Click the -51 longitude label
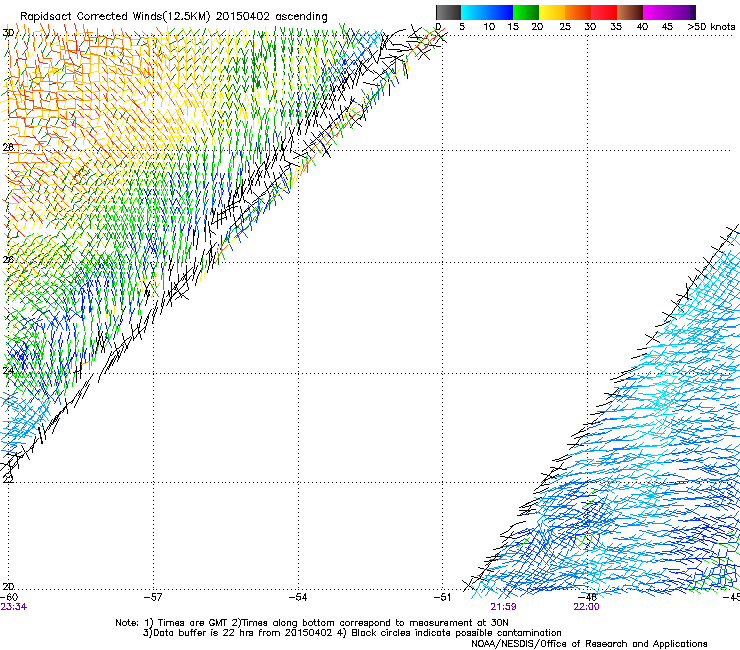Viewport: 740px width, 650px height. [x=443, y=597]
